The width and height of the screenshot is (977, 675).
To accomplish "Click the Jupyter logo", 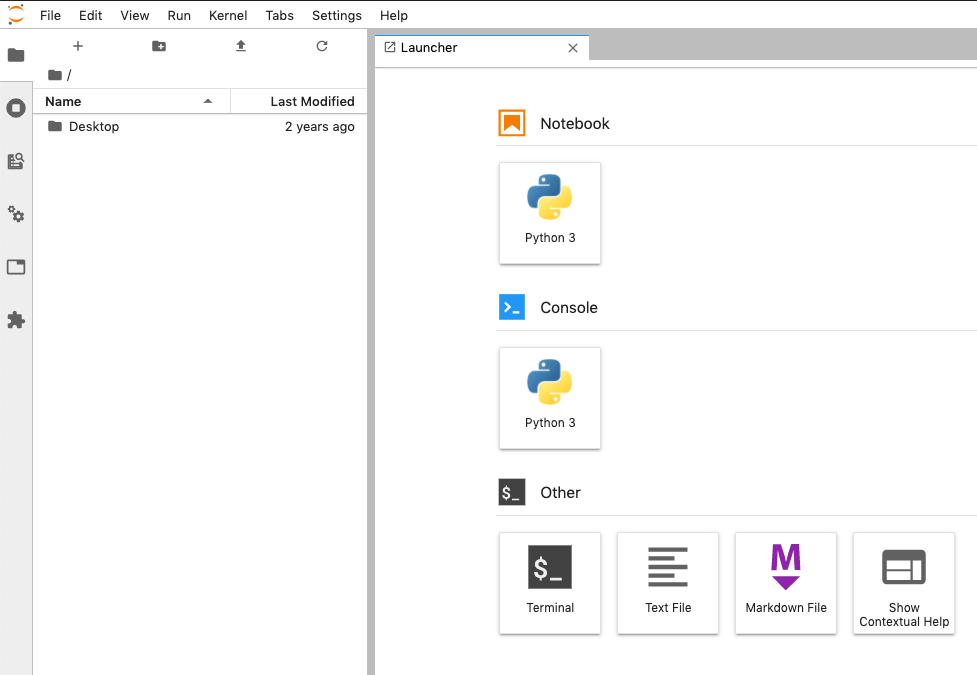I will click(16, 14).
